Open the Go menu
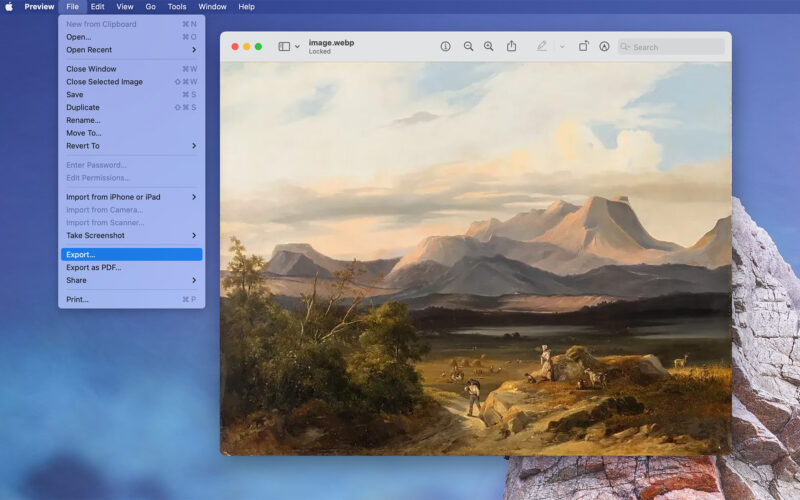The width and height of the screenshot is (800, 500). click(x=151, y=7)
